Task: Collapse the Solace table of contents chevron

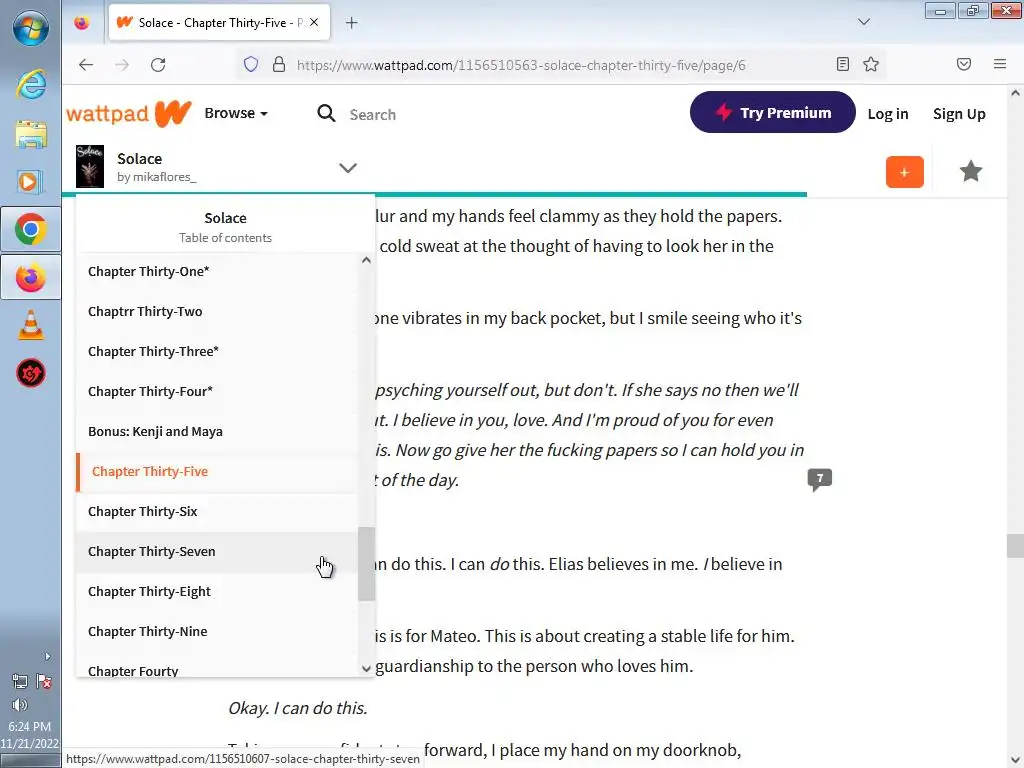Action: coord(348,168)
